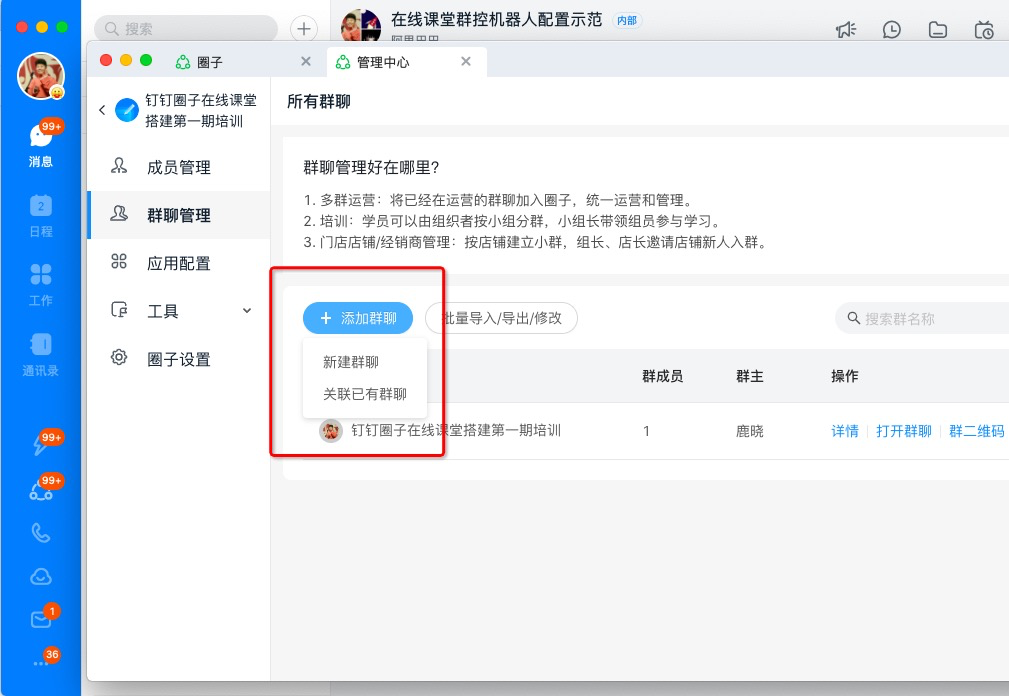Click the plus button beside the search box
1009x696 pixels.
click(304, 28)
